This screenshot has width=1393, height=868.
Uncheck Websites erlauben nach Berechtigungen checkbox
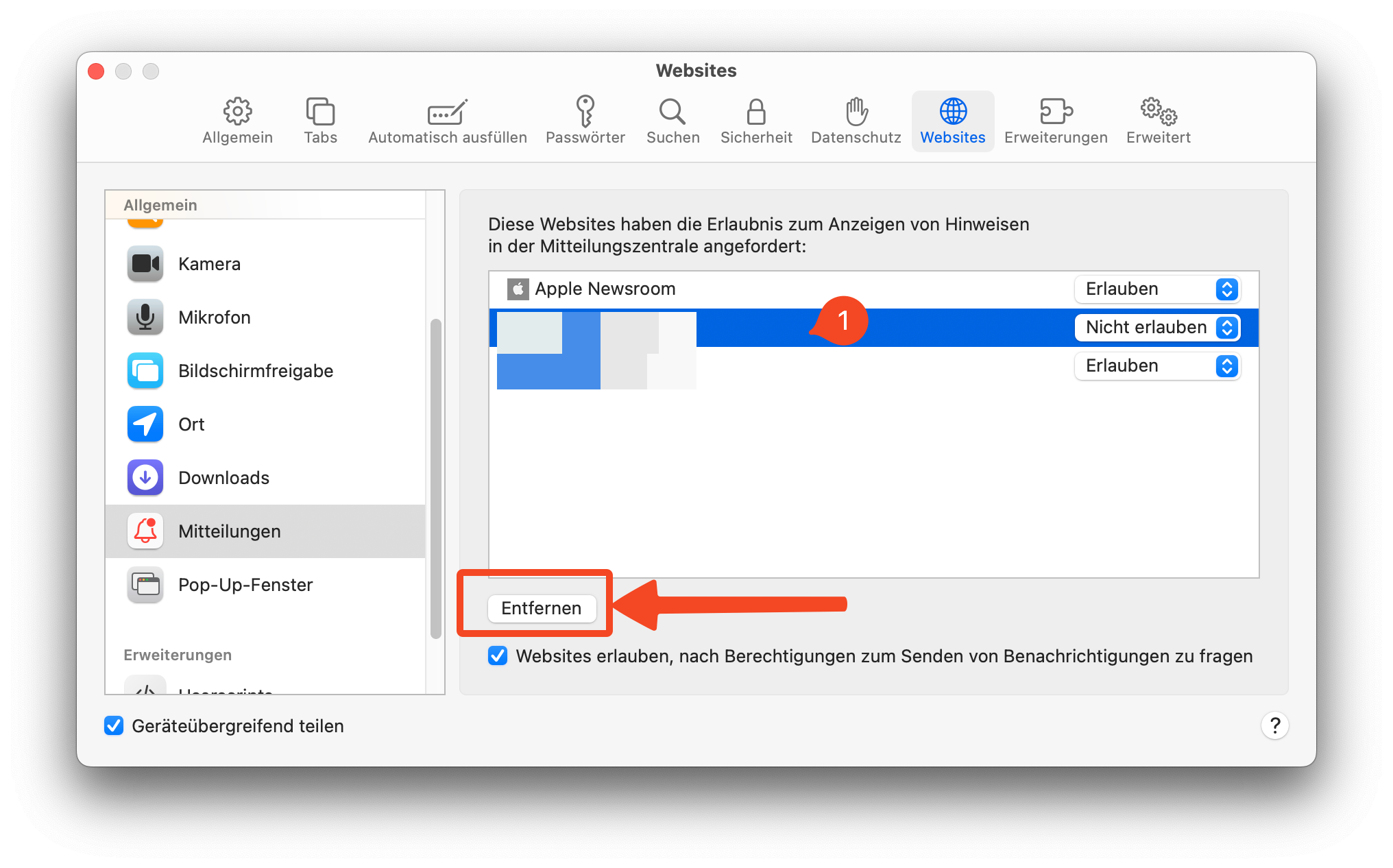498,656
